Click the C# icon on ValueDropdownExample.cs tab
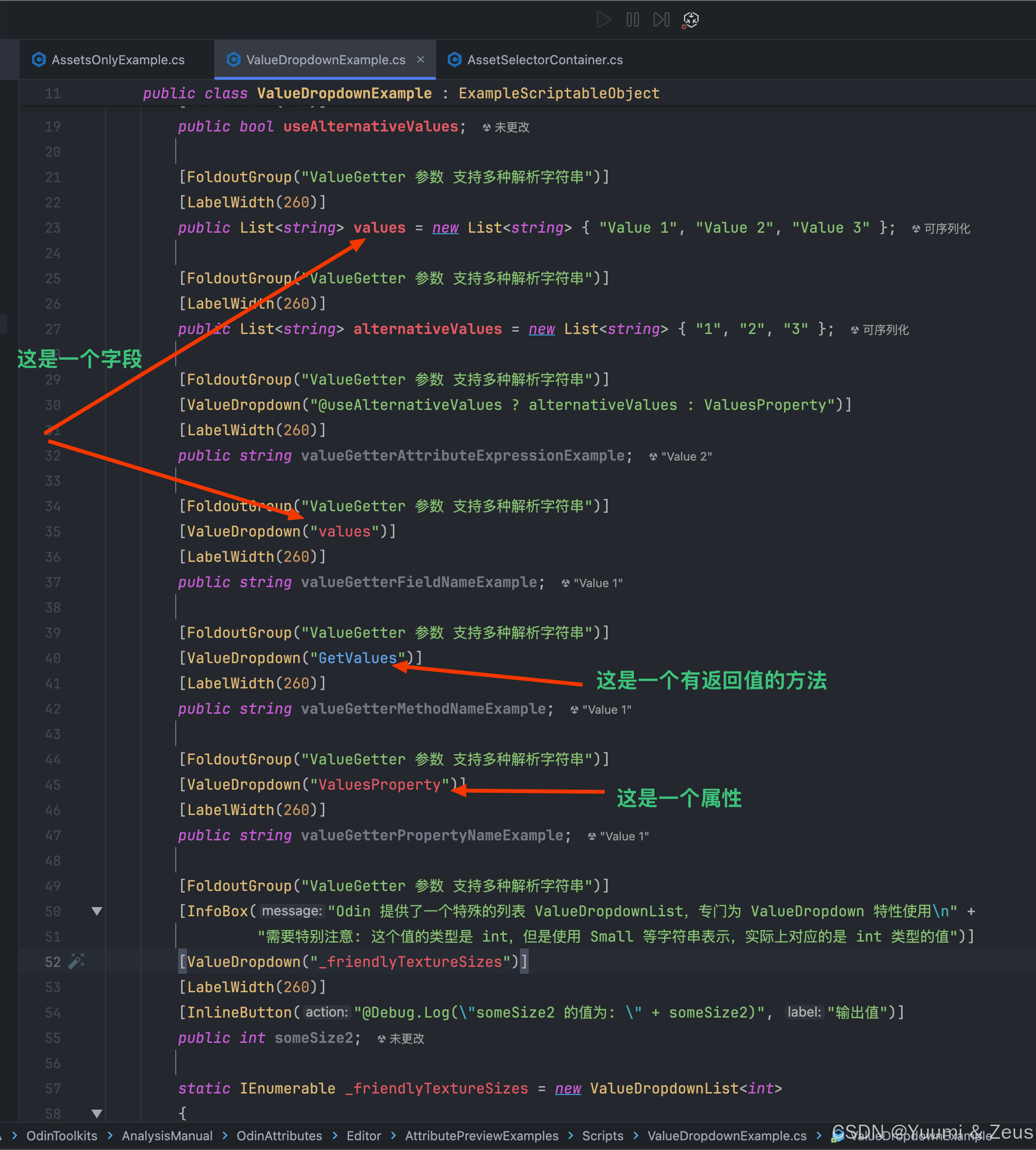 tap(233, 60)
